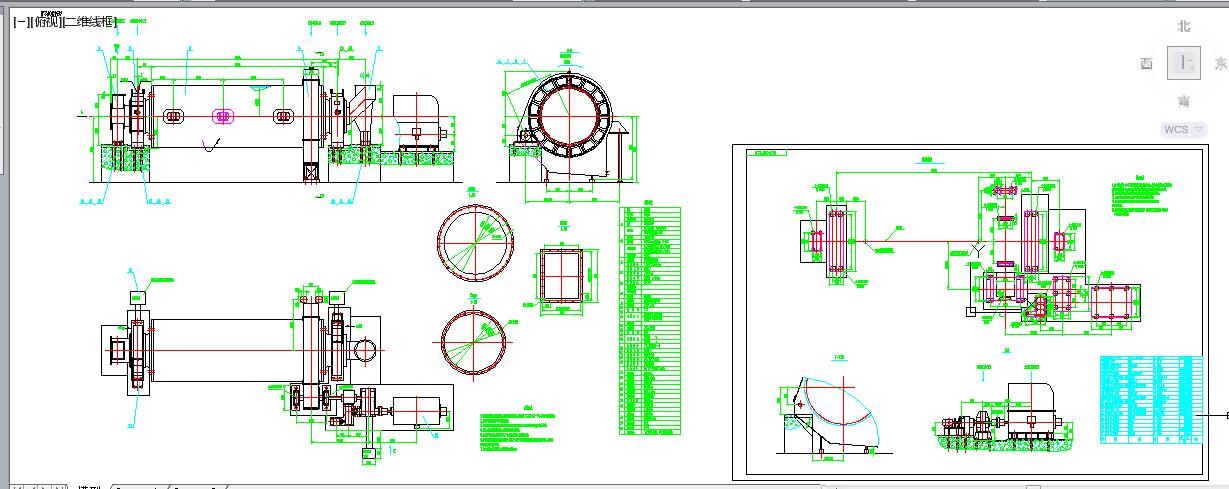Open the WCS coordinate system dropdown
1229x489 pixels.
click(1184, 130)
